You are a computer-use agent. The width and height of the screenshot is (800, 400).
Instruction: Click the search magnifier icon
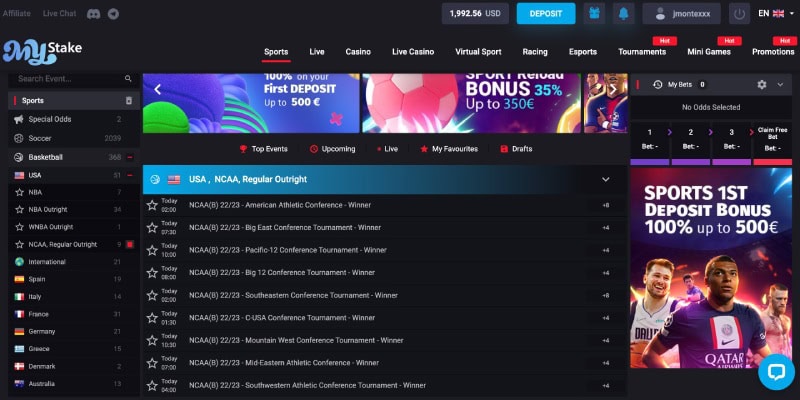(128, 79)
